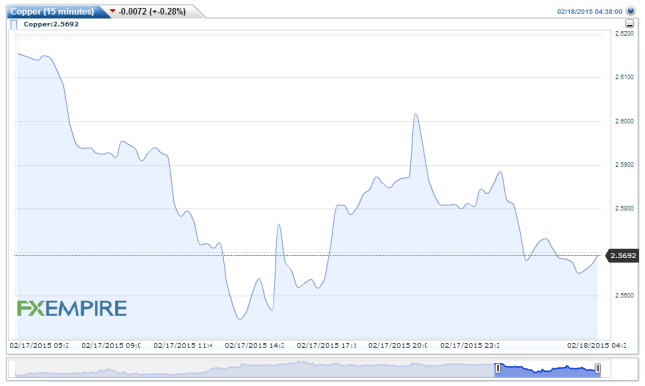
Task: Click the highest peak near 2.6000 line
Action: tap(416, 114)
